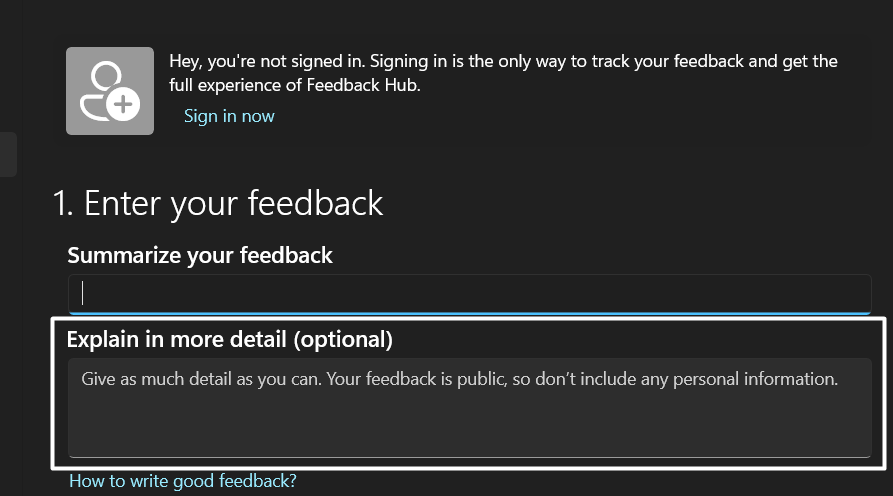
Task: Click the text cursor in the summary field
Action: click(x=83, y=293)
